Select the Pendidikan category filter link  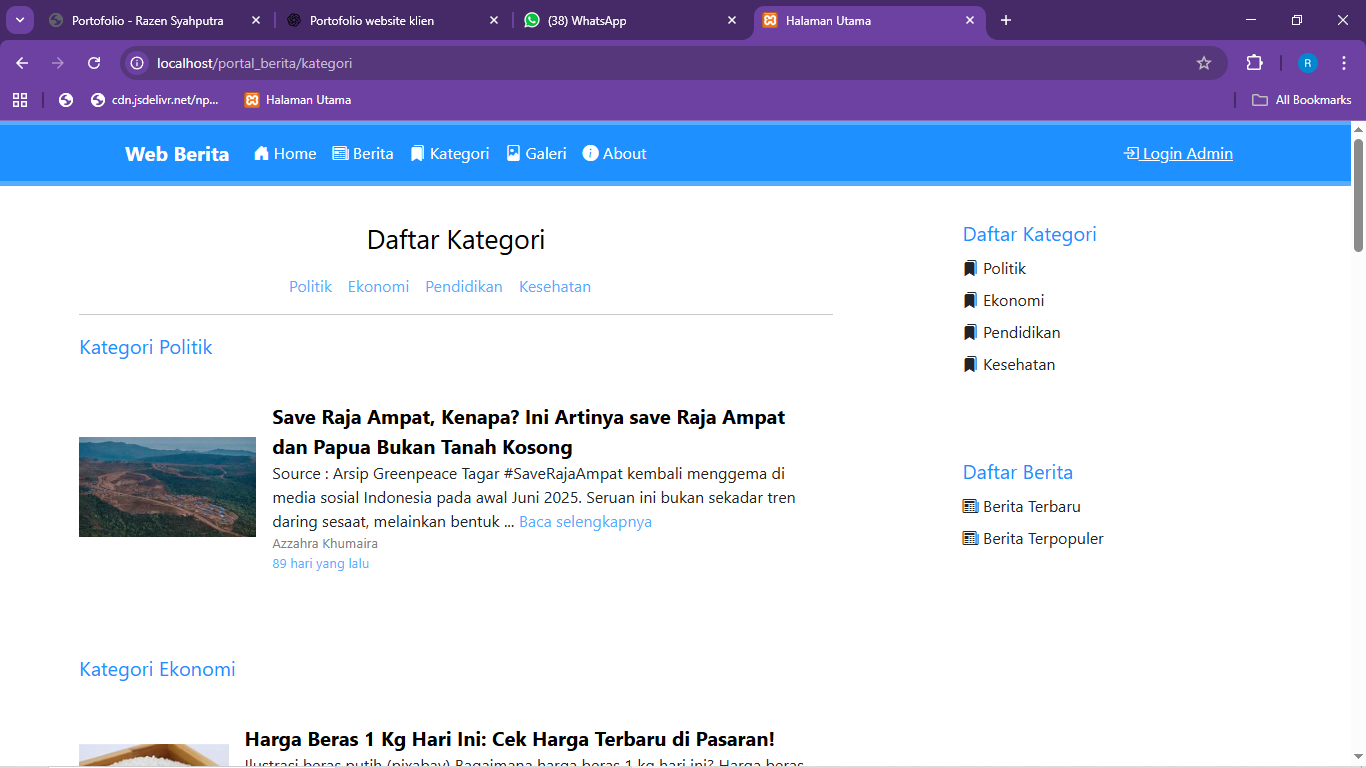coord(463,286)
